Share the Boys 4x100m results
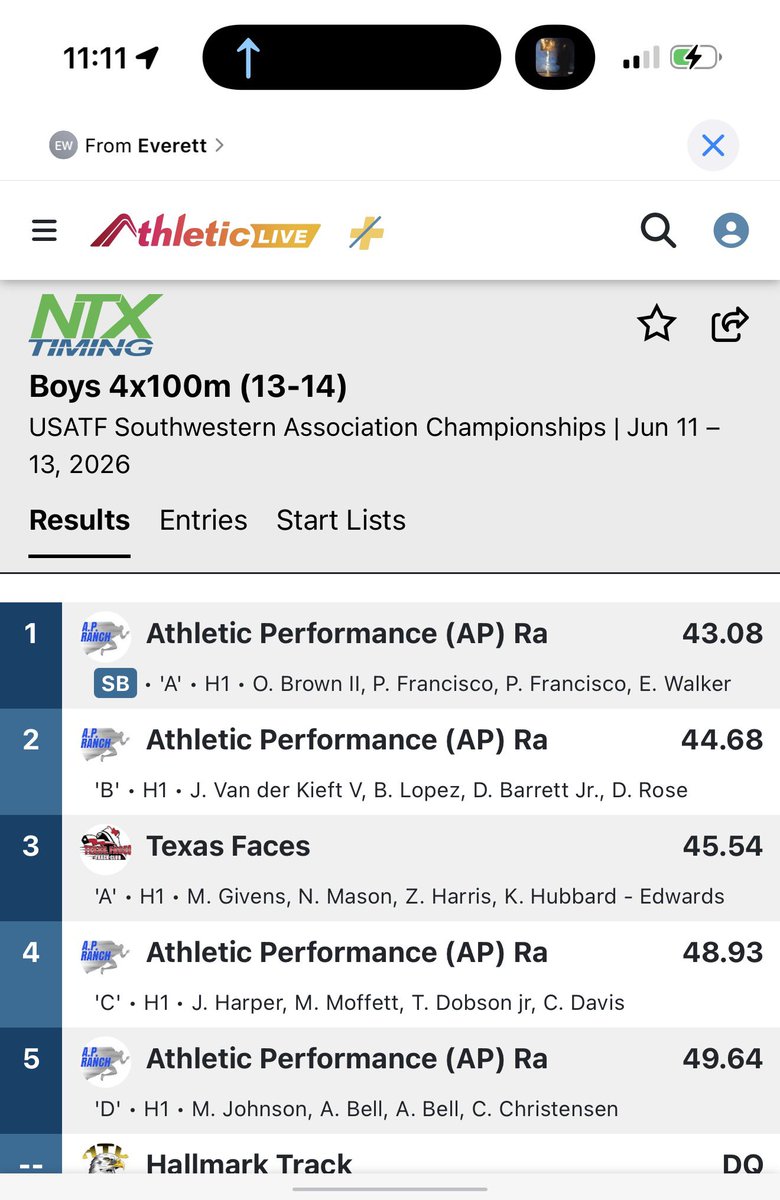 pos(730,324)
